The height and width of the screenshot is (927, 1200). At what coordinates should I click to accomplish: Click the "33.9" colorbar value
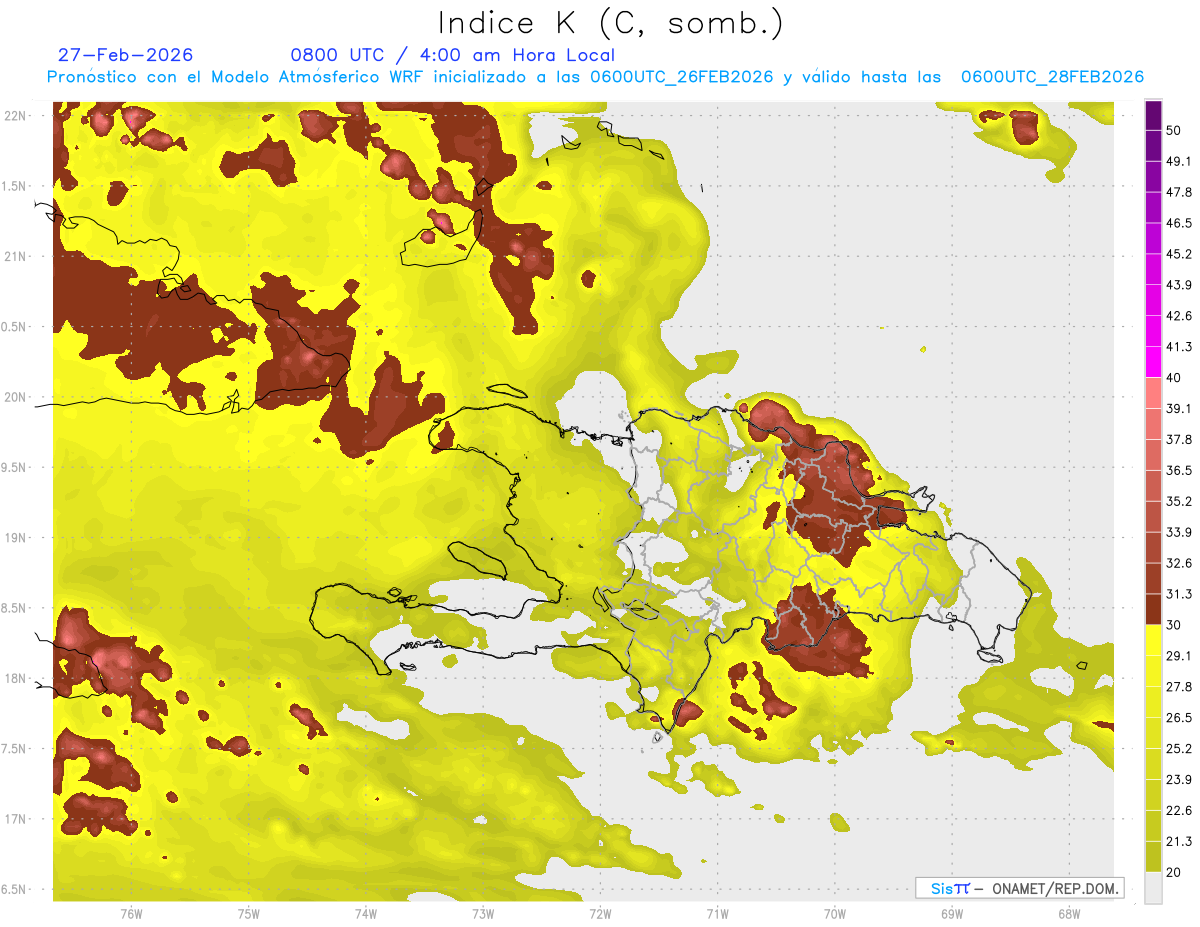point(1179,532)
